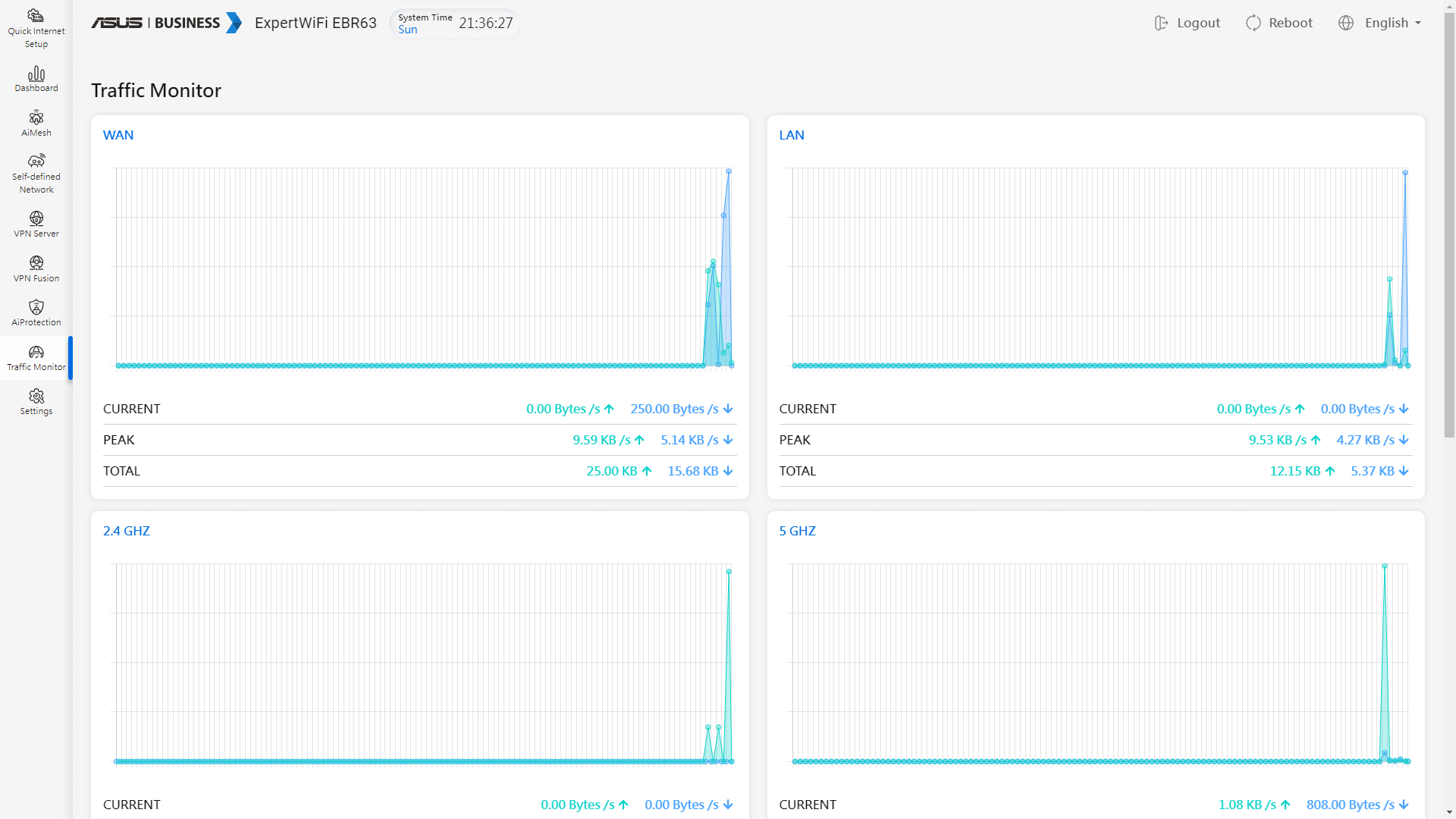Click the ASUS Business logo
Image resolution: width=1456 pixels, height=819 pixels.
(x=167, y=23)
